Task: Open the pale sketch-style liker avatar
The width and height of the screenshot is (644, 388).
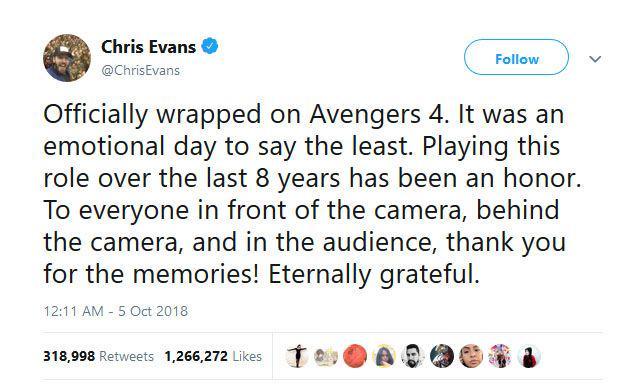Action: pos(326,356)
